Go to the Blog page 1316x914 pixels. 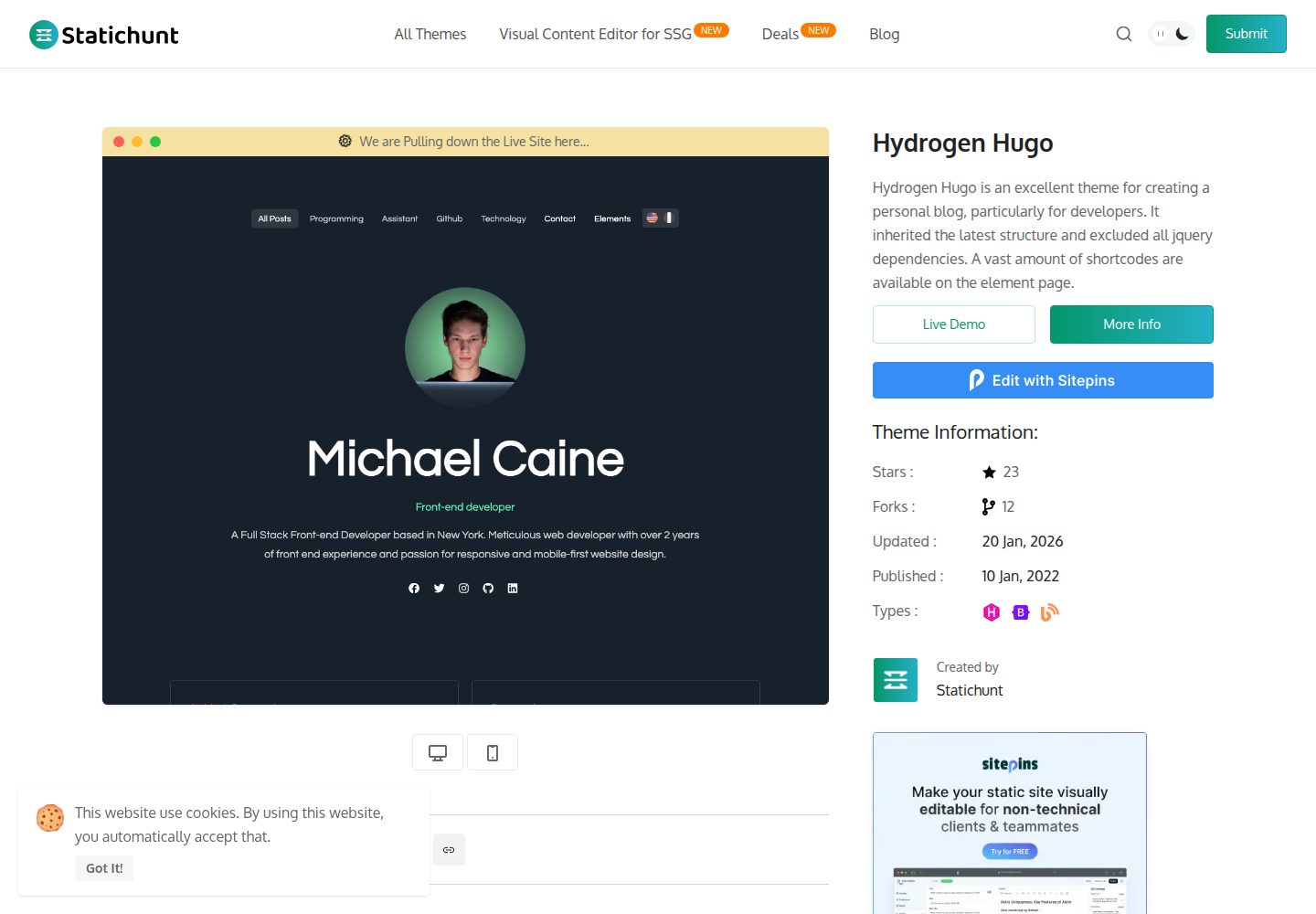[x=885, y=34]
